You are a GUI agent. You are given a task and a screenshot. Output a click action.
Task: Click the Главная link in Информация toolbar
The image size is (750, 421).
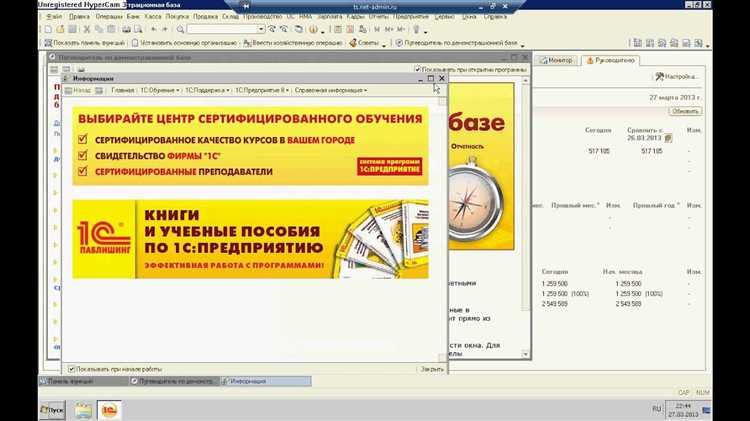(x=122, y=90)
